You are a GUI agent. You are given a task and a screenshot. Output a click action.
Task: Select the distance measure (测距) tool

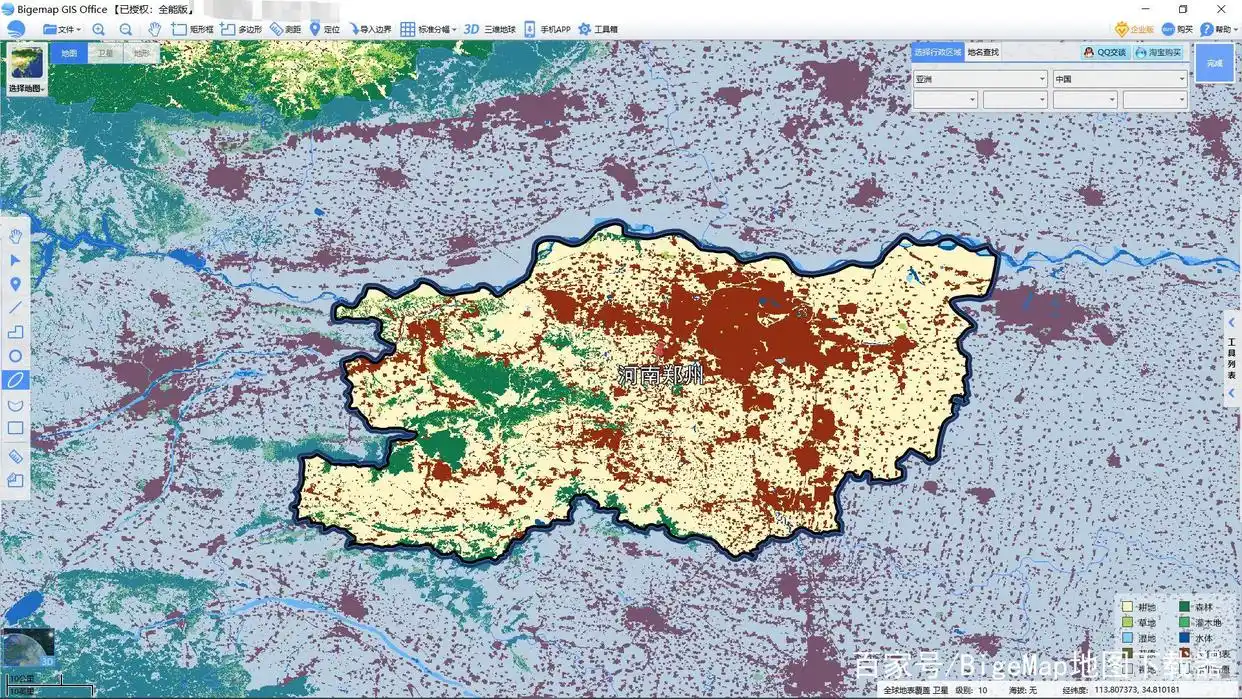point(285,29)
